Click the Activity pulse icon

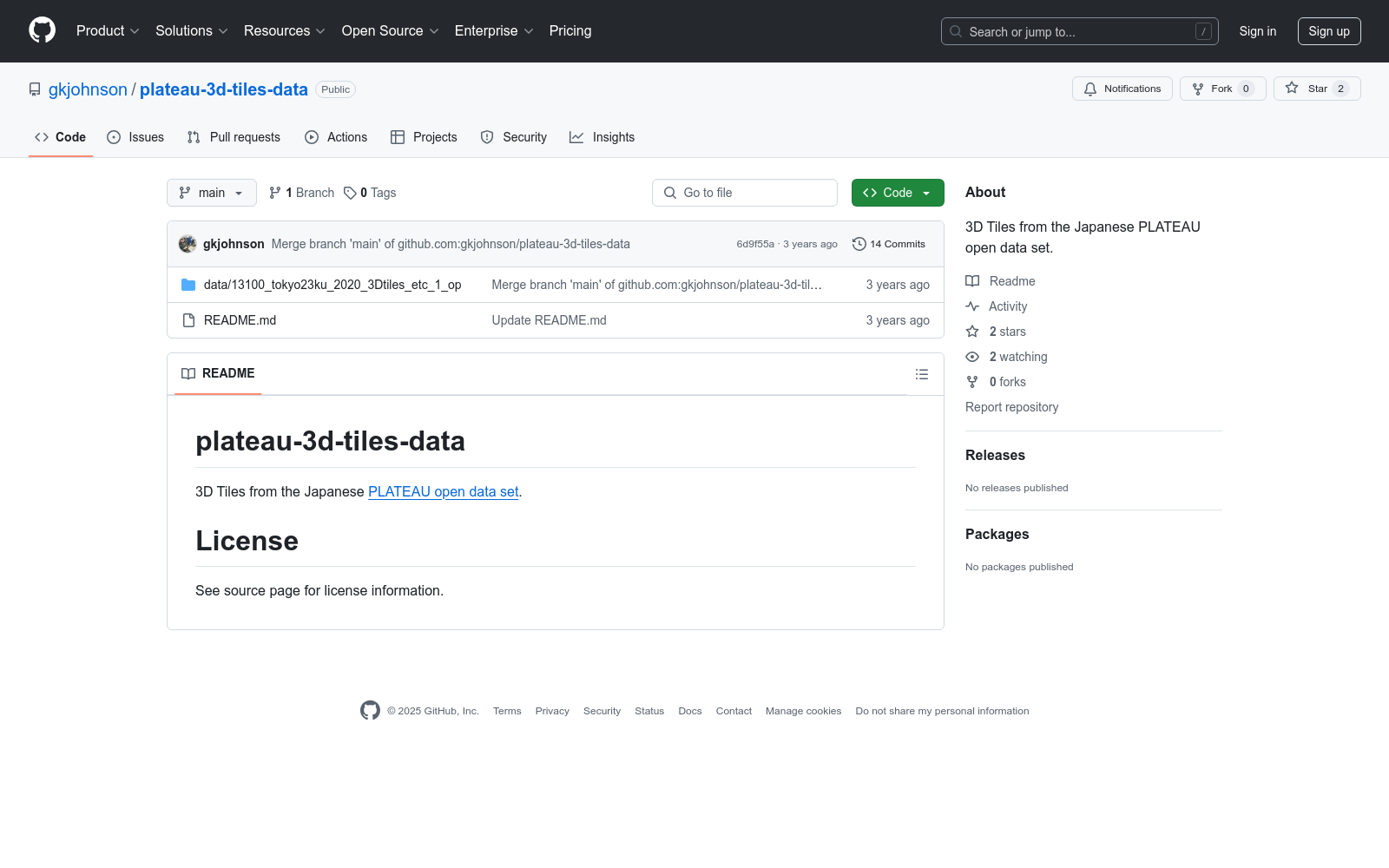tap(972, 306)
